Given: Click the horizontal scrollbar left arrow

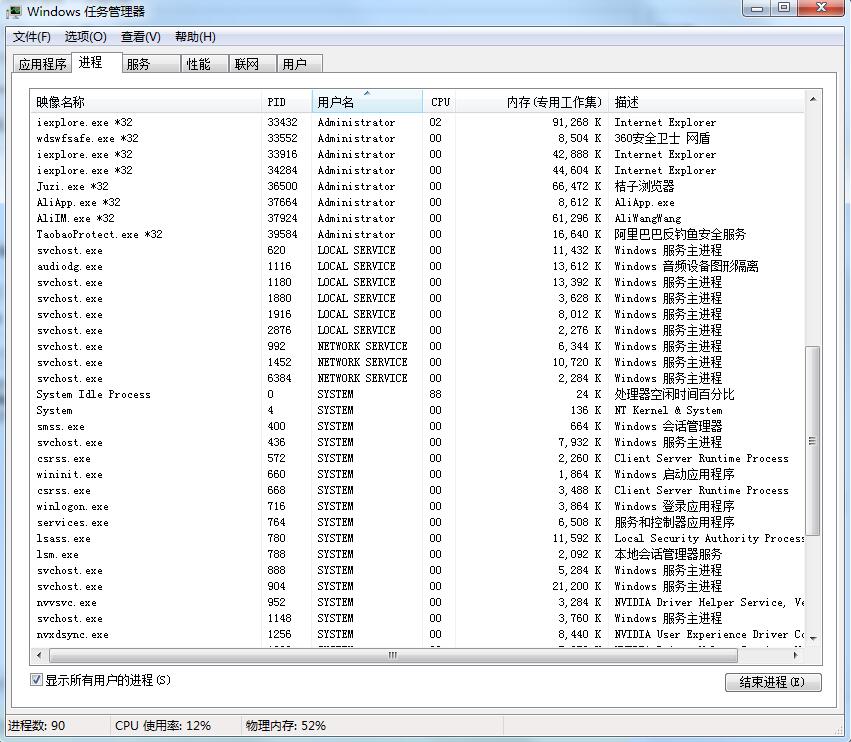Looking at the screenshot, I should tap(40, 655).
